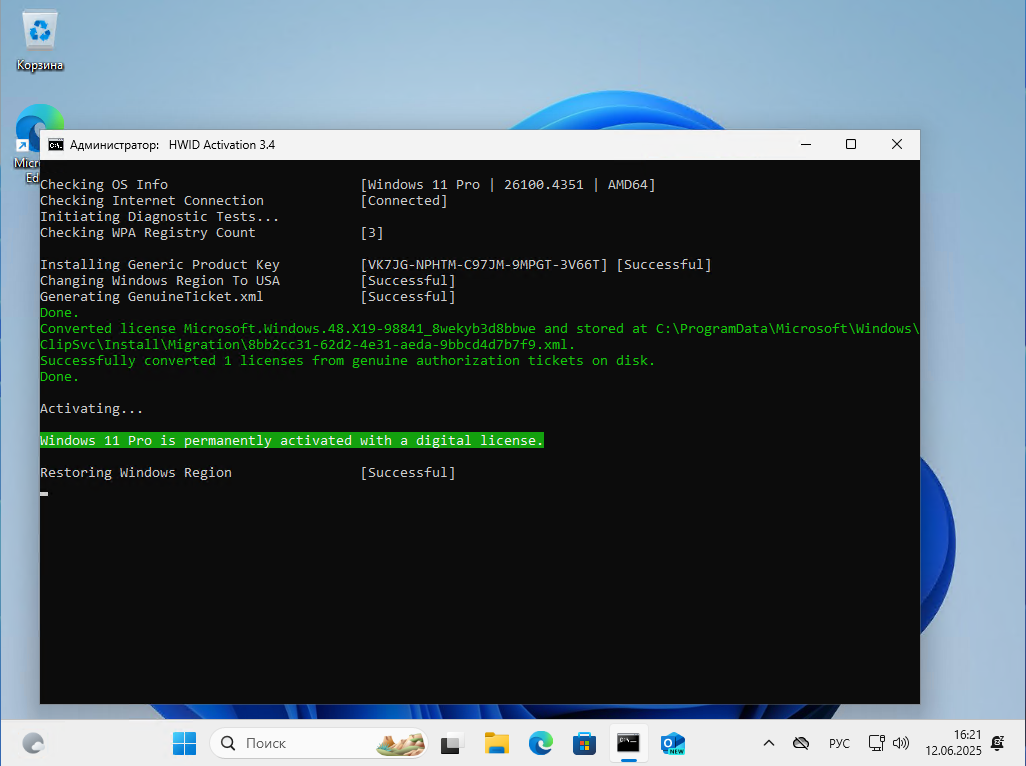Click the [Windows 11 Pro | 26100.4351 | AMD64] text
Screen dimensions: 1026x766
pos(508,184)
